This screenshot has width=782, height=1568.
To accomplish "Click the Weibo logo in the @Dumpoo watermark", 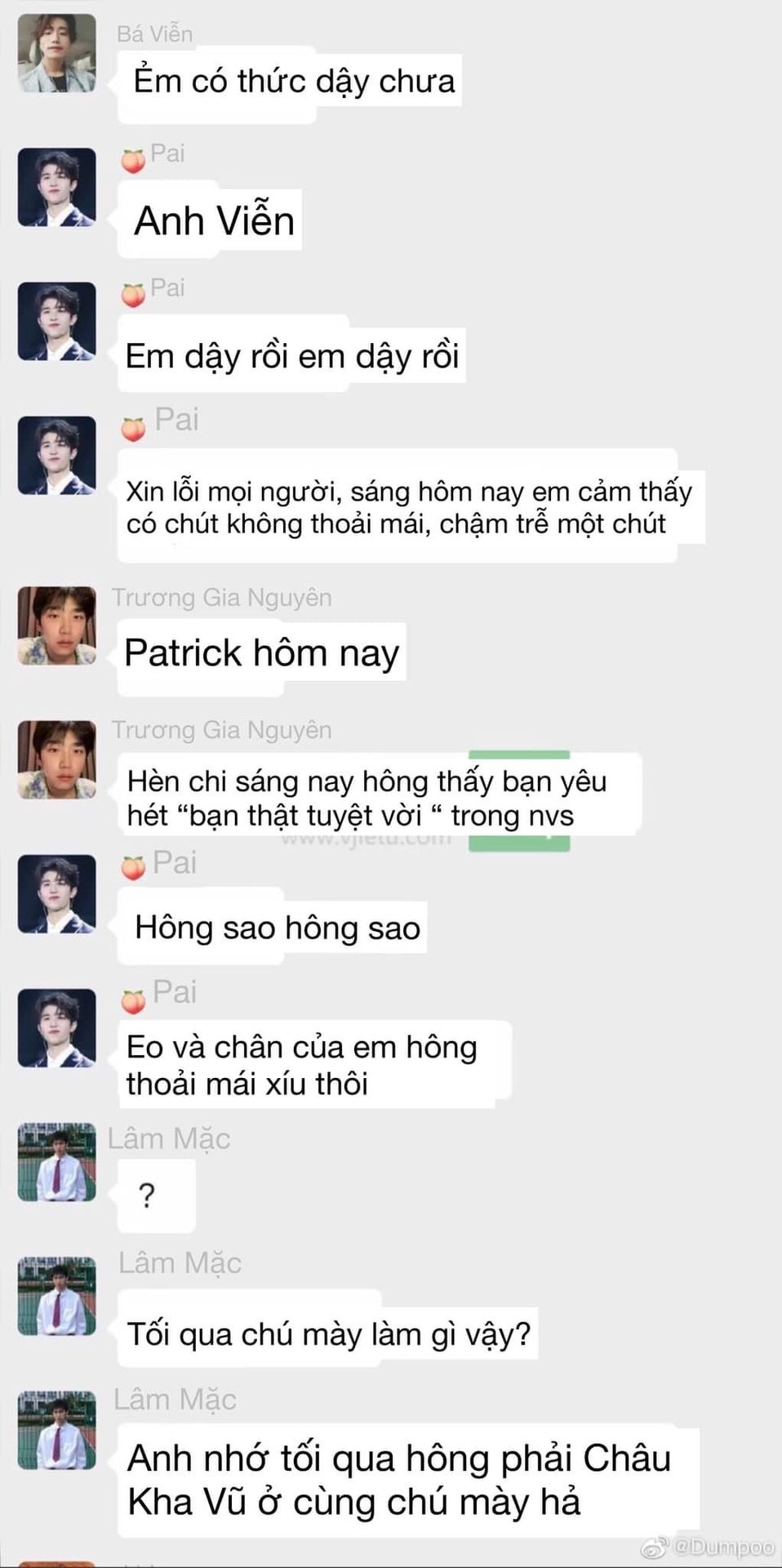I will tap(651, 1547).
